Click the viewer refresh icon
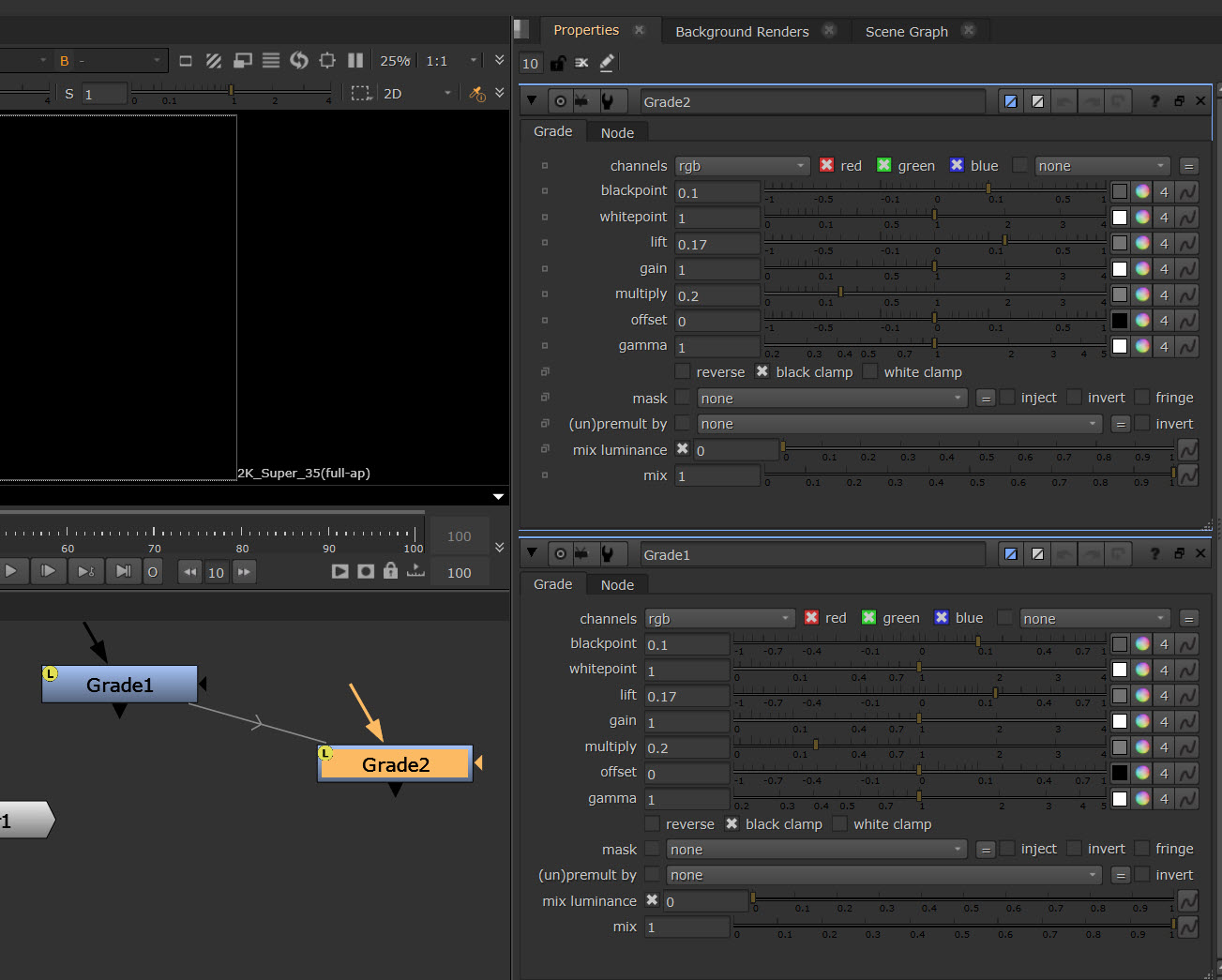1222x980 pixels. (x=299, y=61)
